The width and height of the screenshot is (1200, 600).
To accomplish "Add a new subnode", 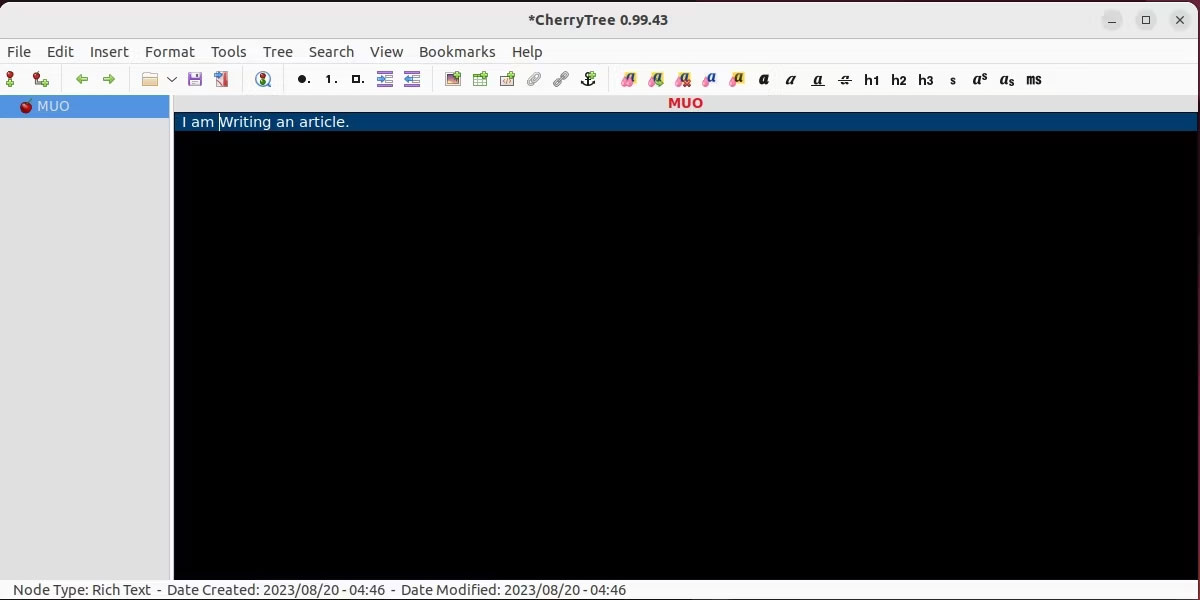I will pyautogui.click(x=40, y=79).
